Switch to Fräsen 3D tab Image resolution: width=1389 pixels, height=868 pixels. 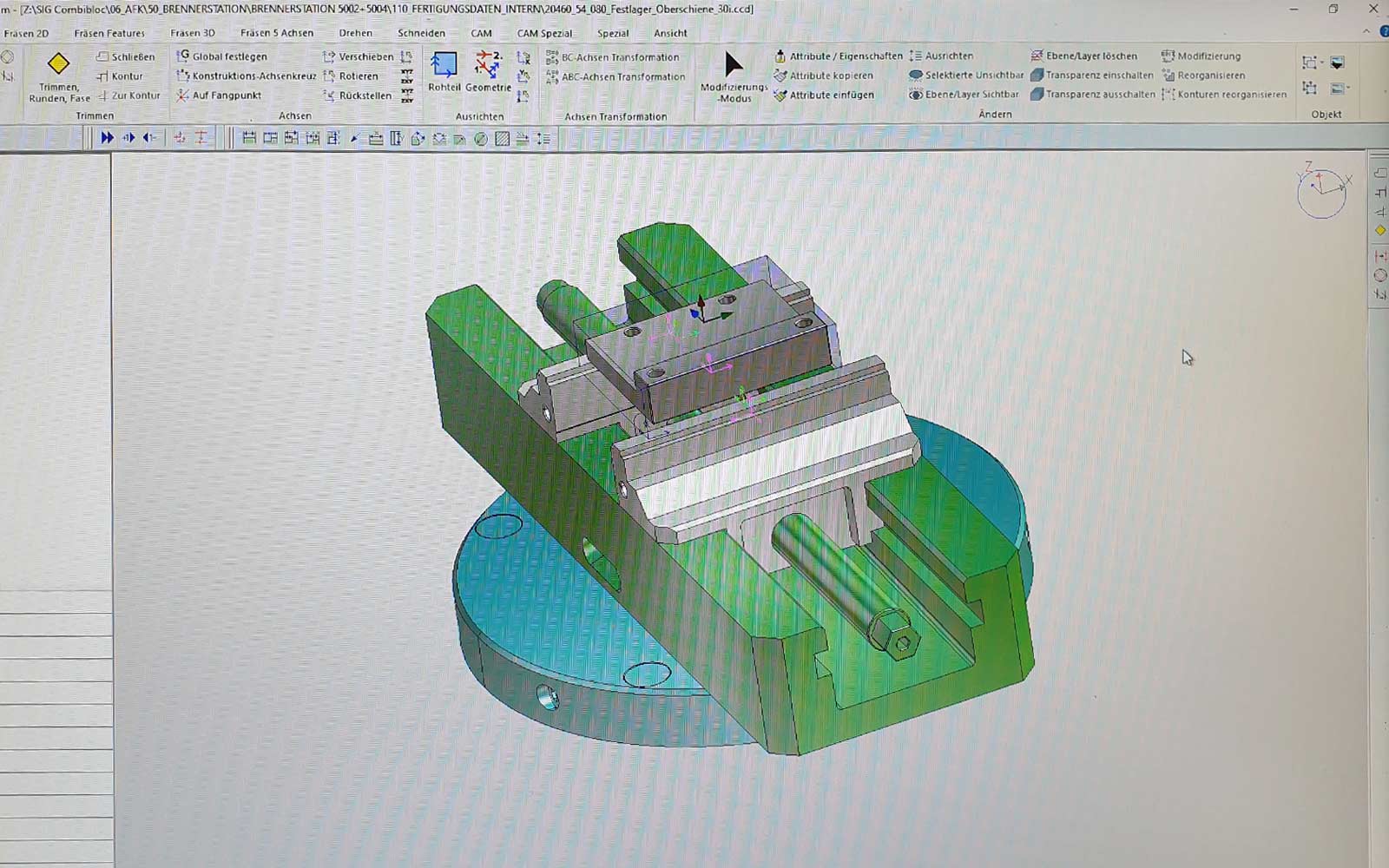point(193,33)
